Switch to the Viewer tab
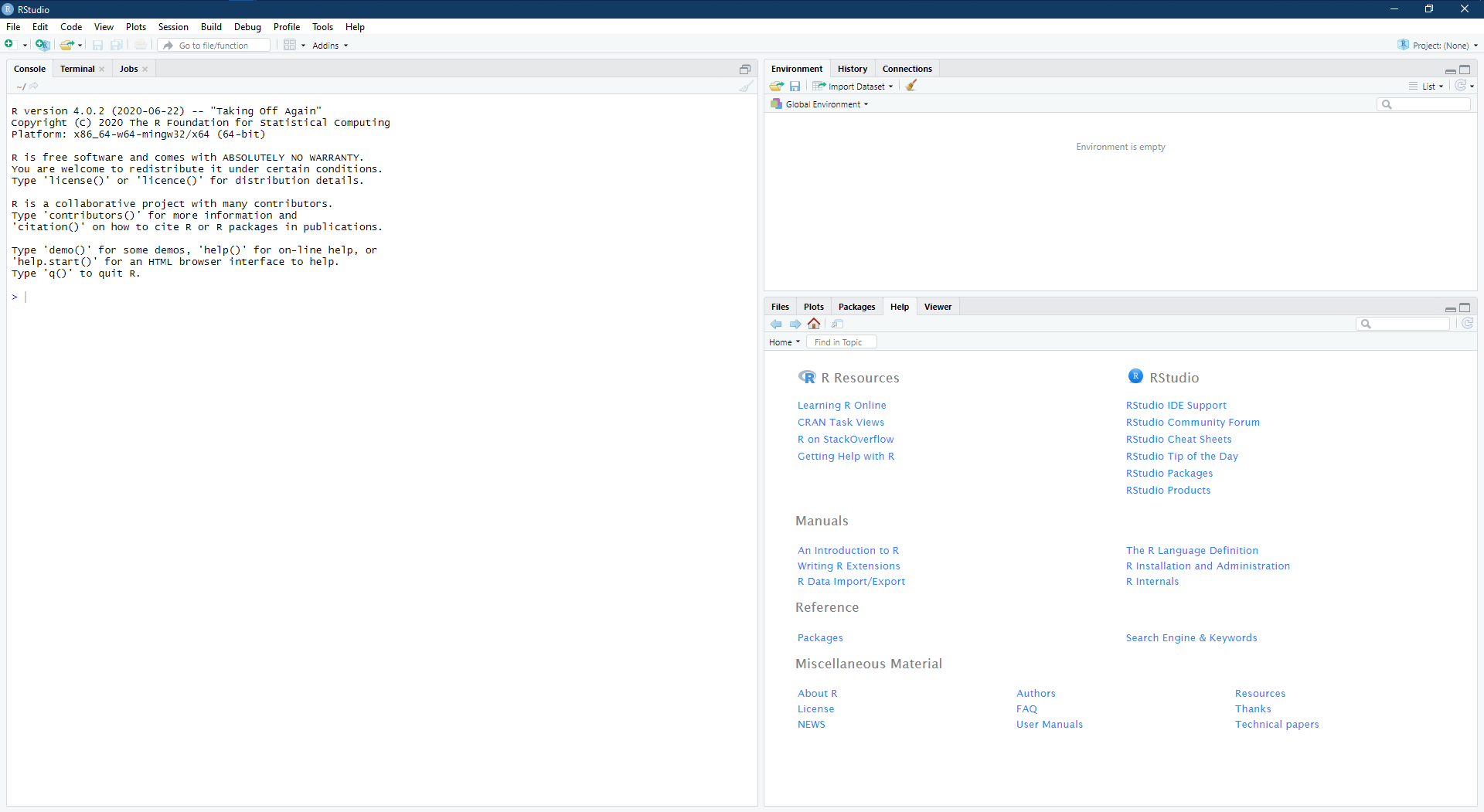Viewport: 1484px width, 812px height. click(x=938, y=307)
